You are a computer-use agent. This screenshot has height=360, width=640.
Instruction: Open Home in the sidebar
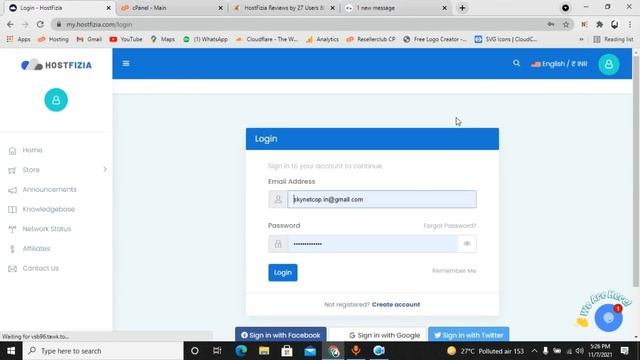(x=32, y=150)
